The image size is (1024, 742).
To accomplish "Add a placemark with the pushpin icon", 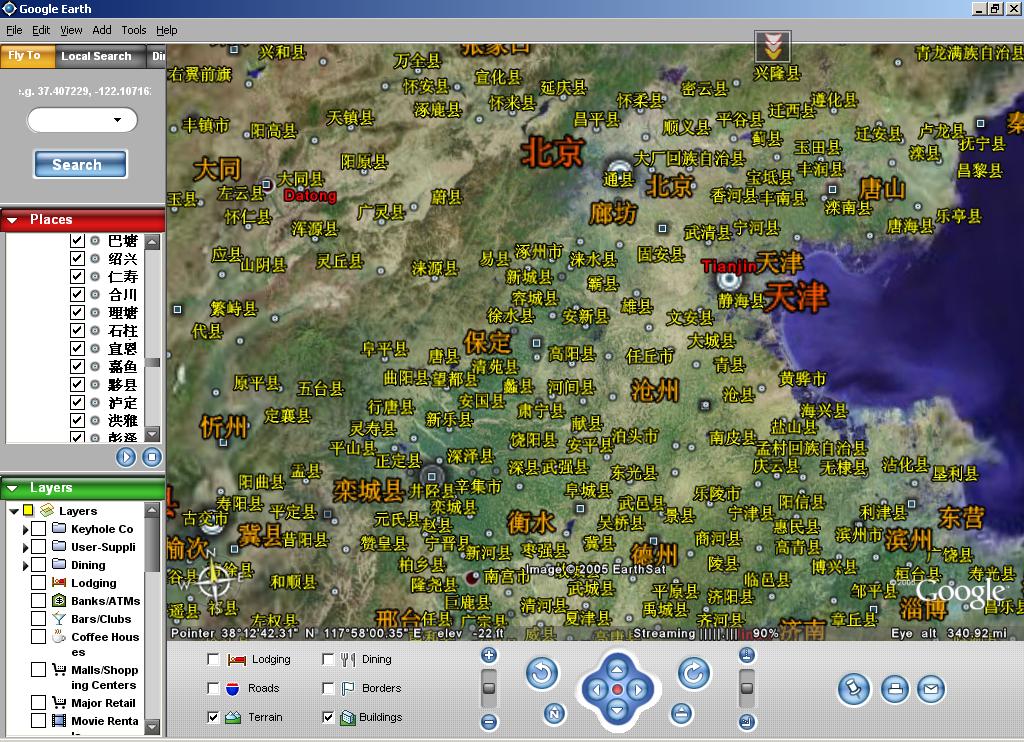I will 851,688.
